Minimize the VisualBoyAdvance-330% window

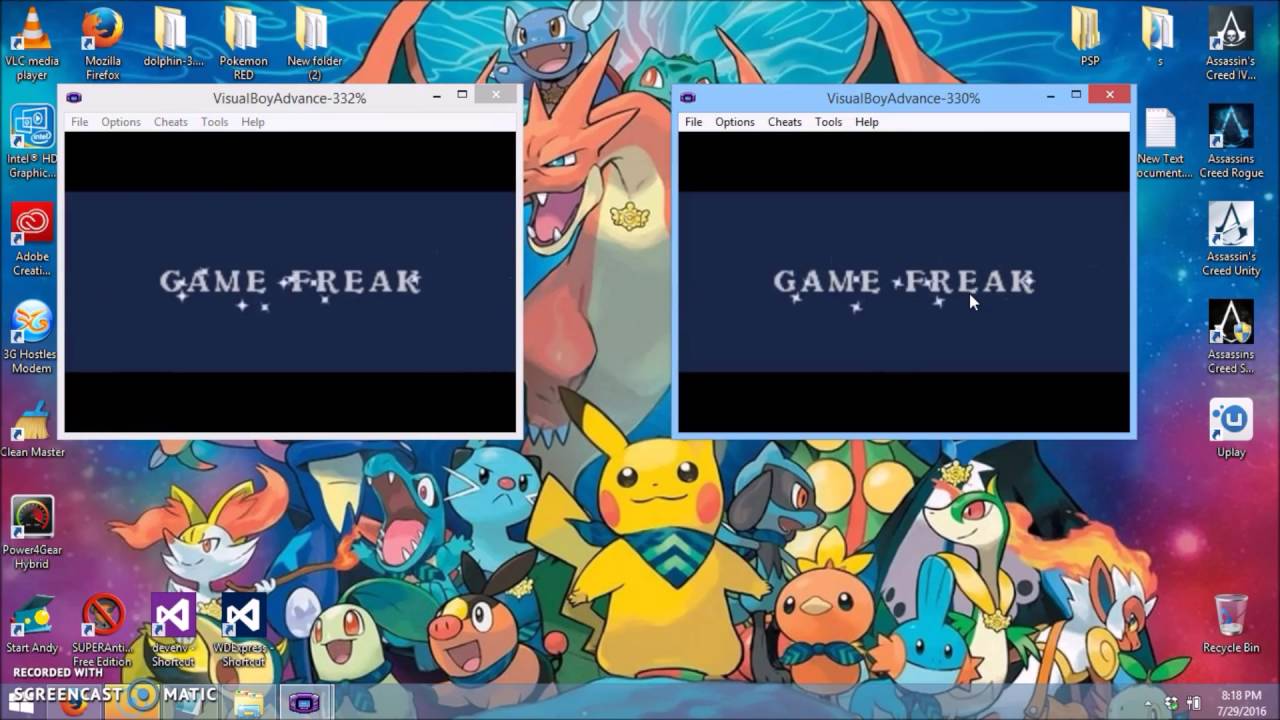tap(1050, 95)
